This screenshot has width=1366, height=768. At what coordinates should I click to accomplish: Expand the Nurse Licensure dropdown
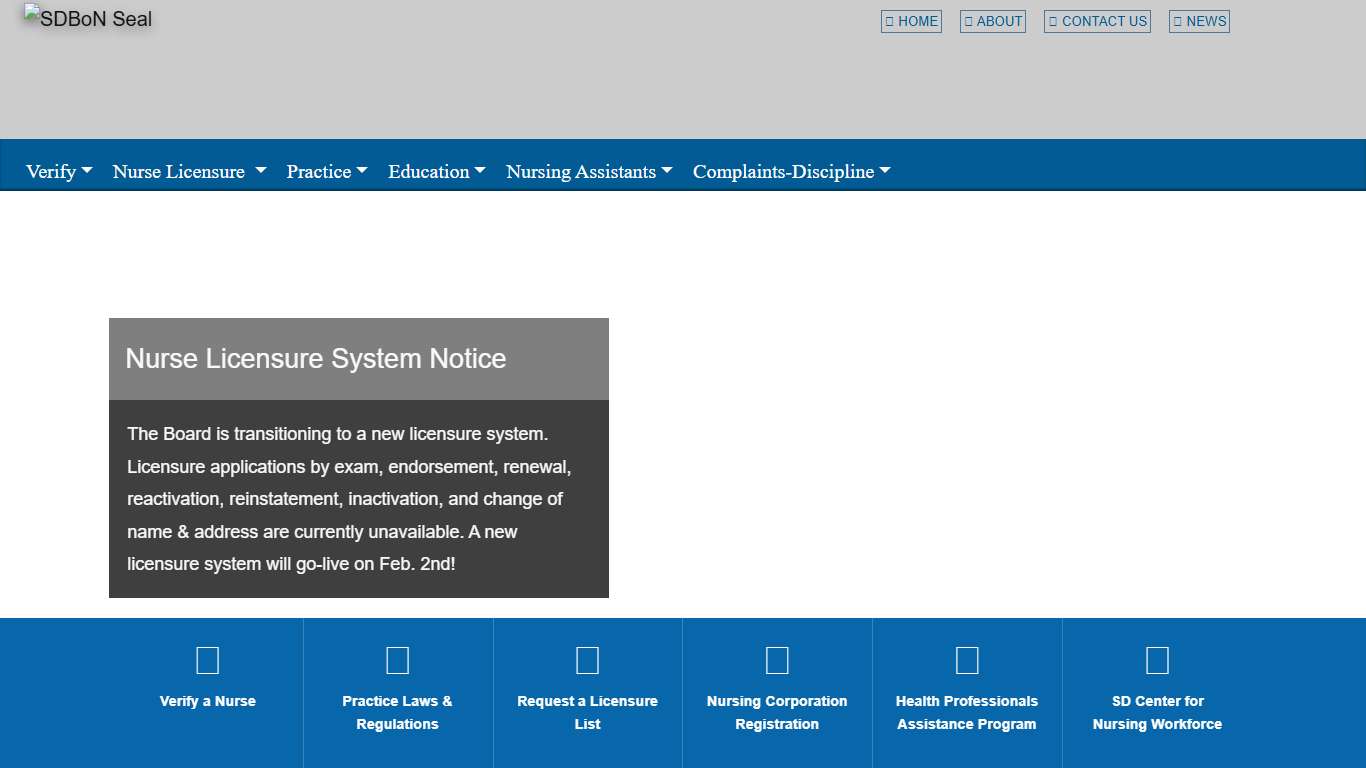(x=189, y=171)
